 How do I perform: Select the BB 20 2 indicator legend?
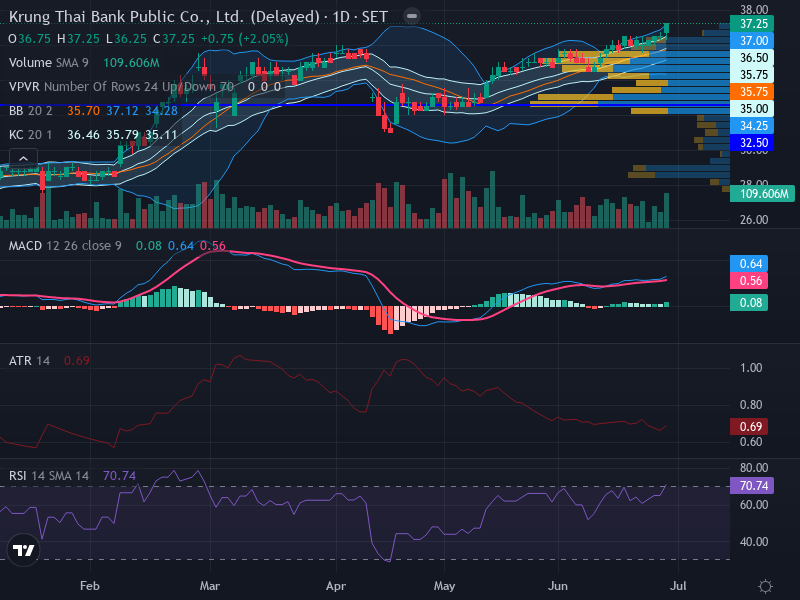click(x=31, y=111)
